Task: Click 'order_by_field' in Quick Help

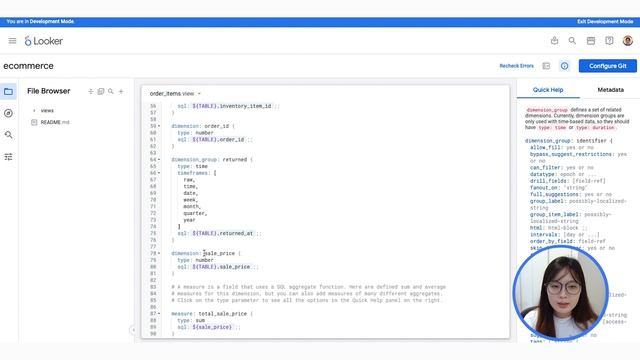Action: 552,241
